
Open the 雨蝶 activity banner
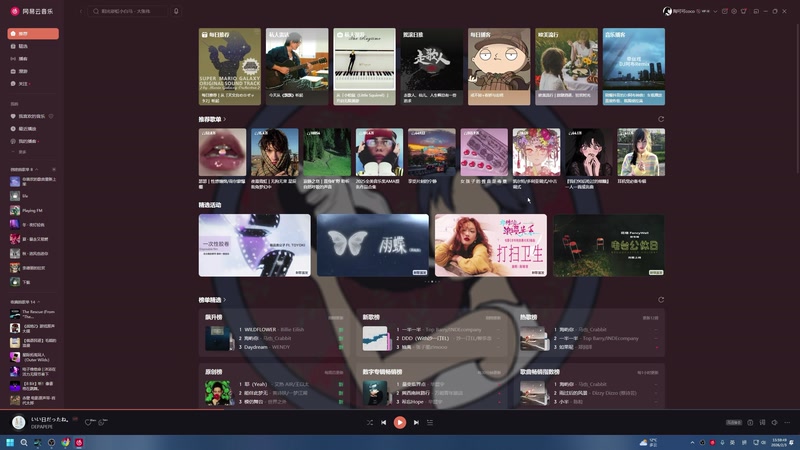[373, 245]
